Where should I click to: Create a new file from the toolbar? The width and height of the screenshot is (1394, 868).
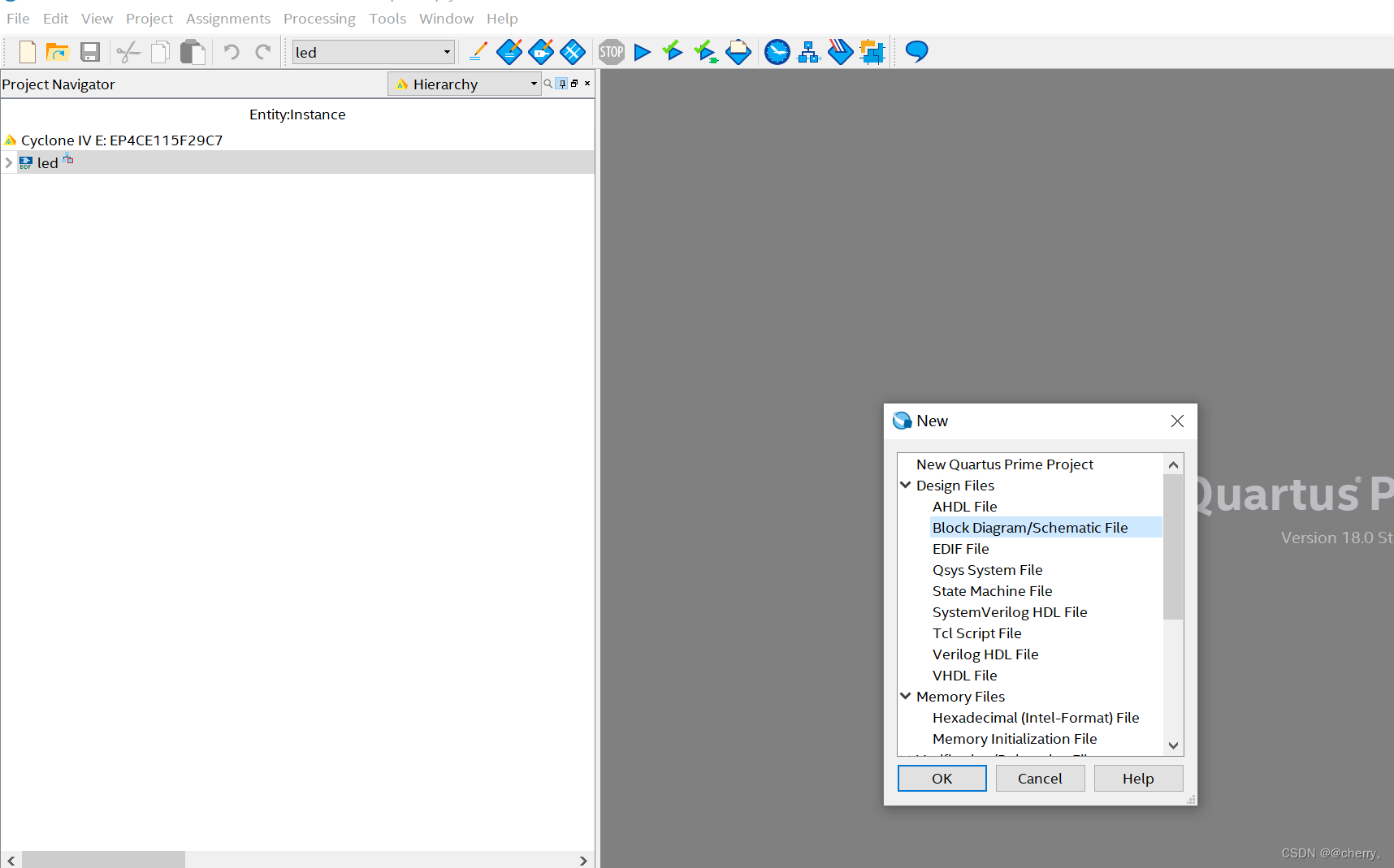tap(27, 52)
